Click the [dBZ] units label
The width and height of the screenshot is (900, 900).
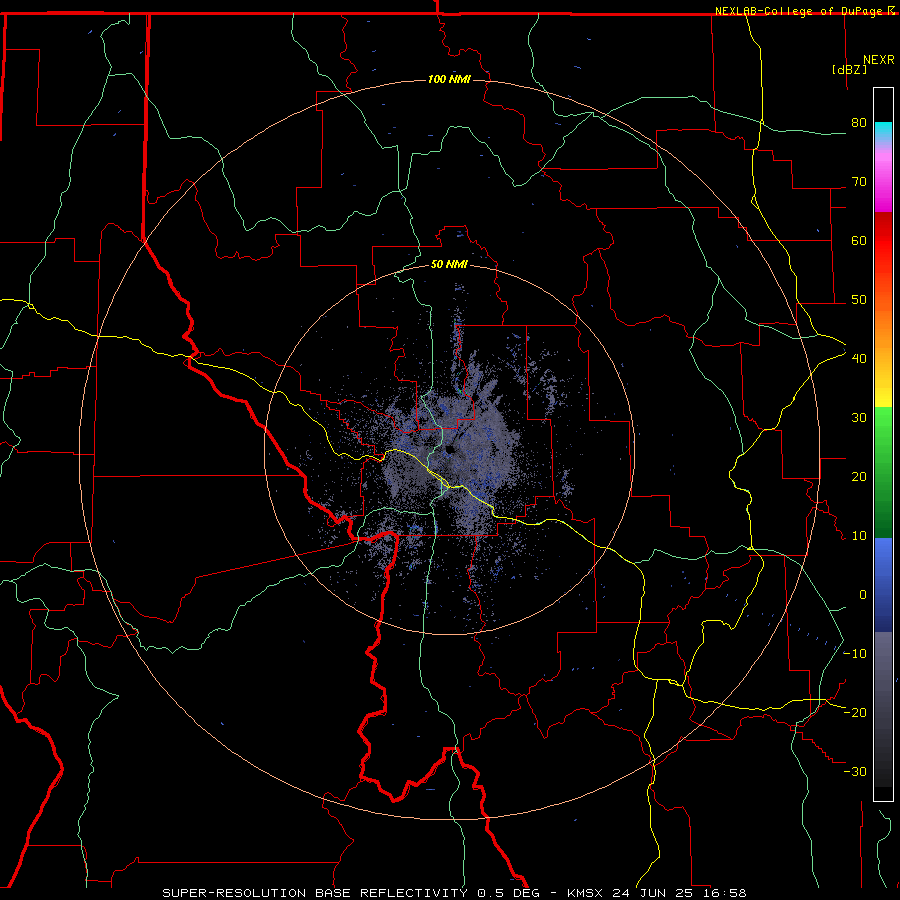coord(849,69)
